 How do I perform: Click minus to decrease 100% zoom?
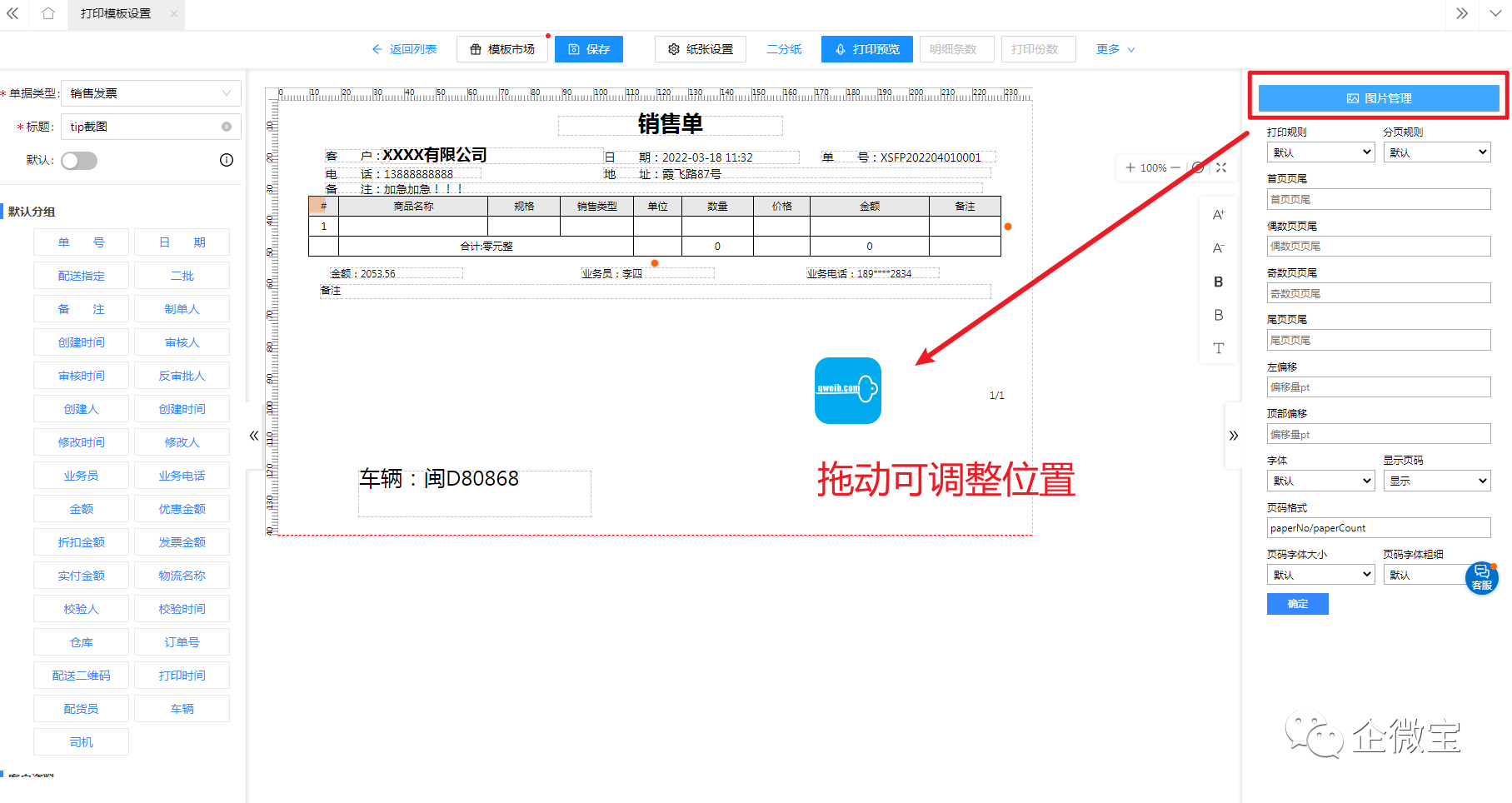[1177, 167]
